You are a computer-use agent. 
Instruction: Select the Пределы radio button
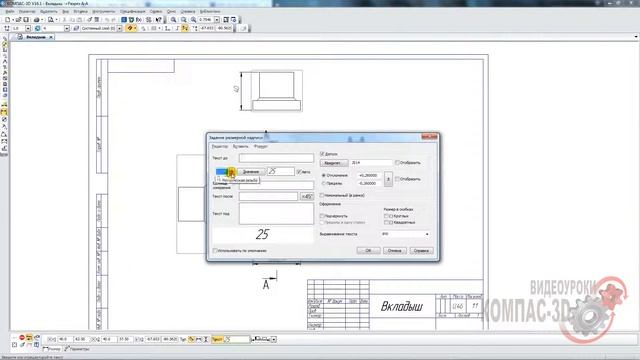324,183
